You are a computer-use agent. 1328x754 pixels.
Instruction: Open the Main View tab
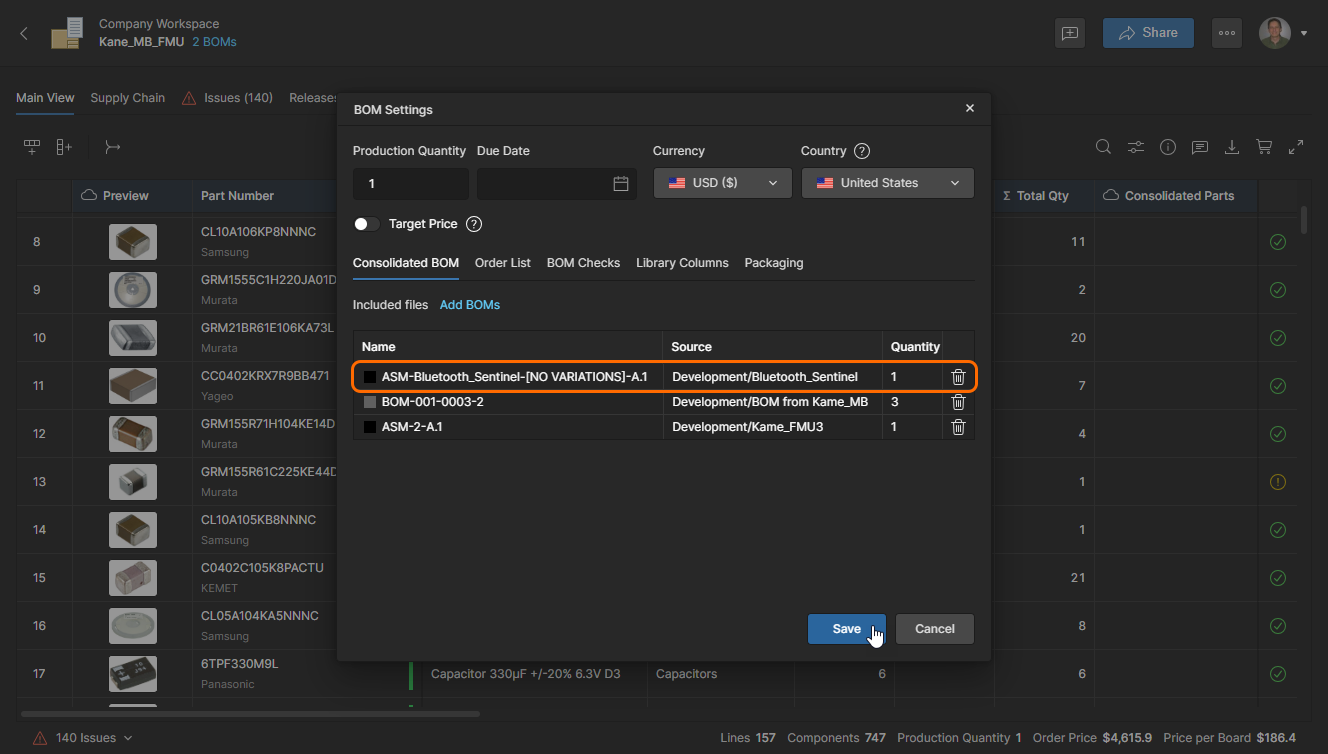45,98
